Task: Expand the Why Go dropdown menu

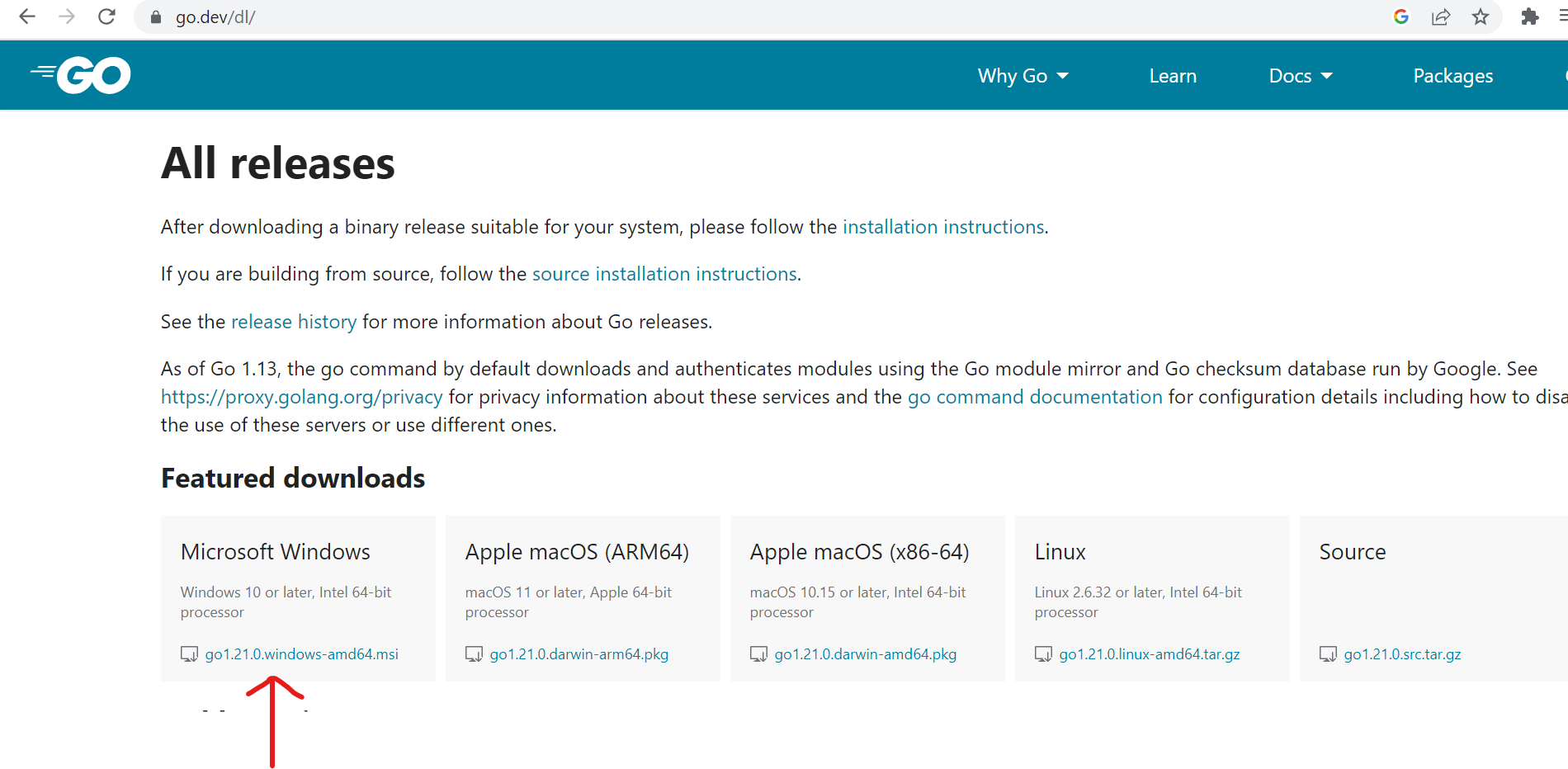Action: 1023,76
